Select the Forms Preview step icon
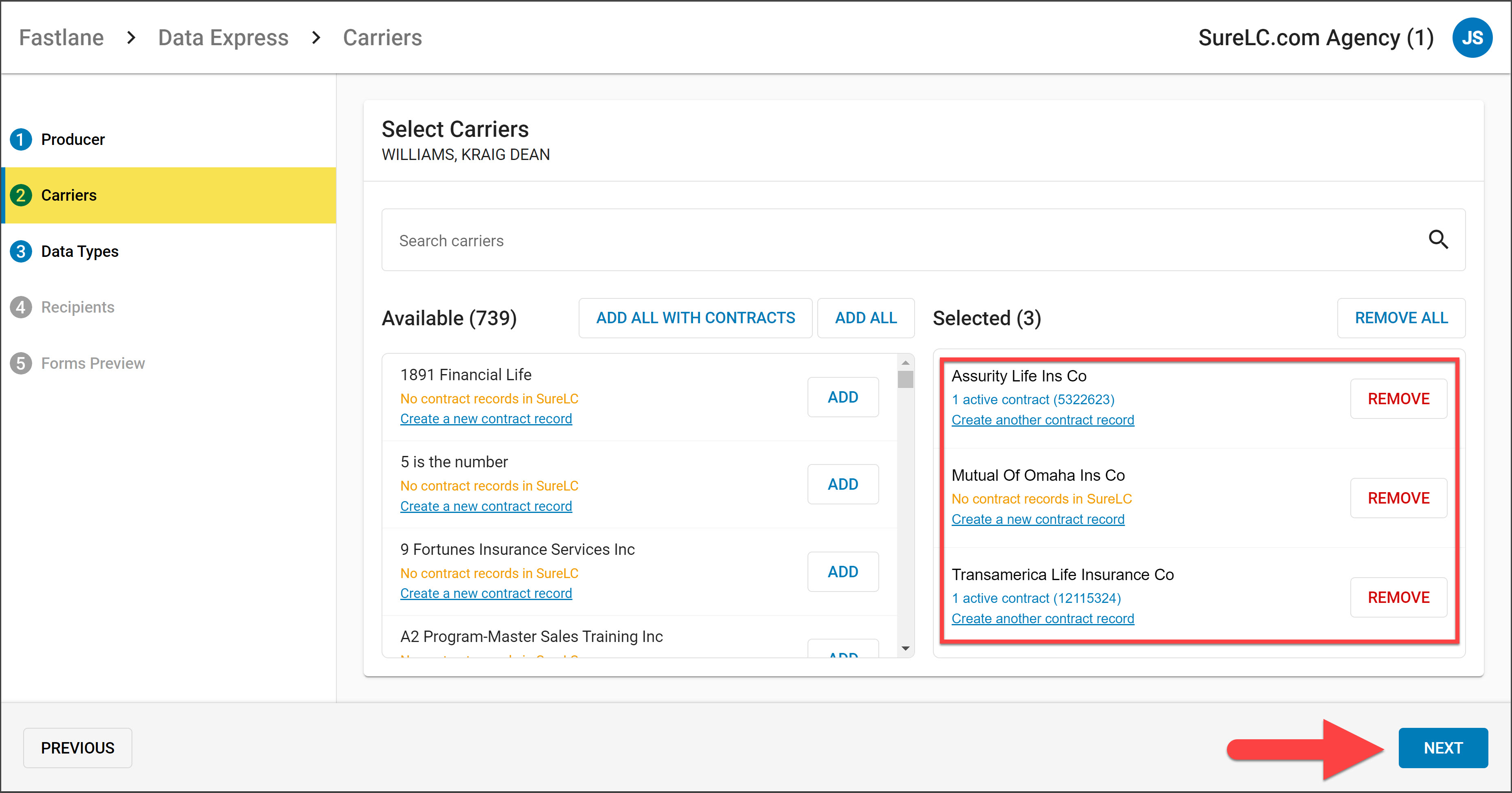This screenshot has height=793, width=1512. [x=20, y=363]
